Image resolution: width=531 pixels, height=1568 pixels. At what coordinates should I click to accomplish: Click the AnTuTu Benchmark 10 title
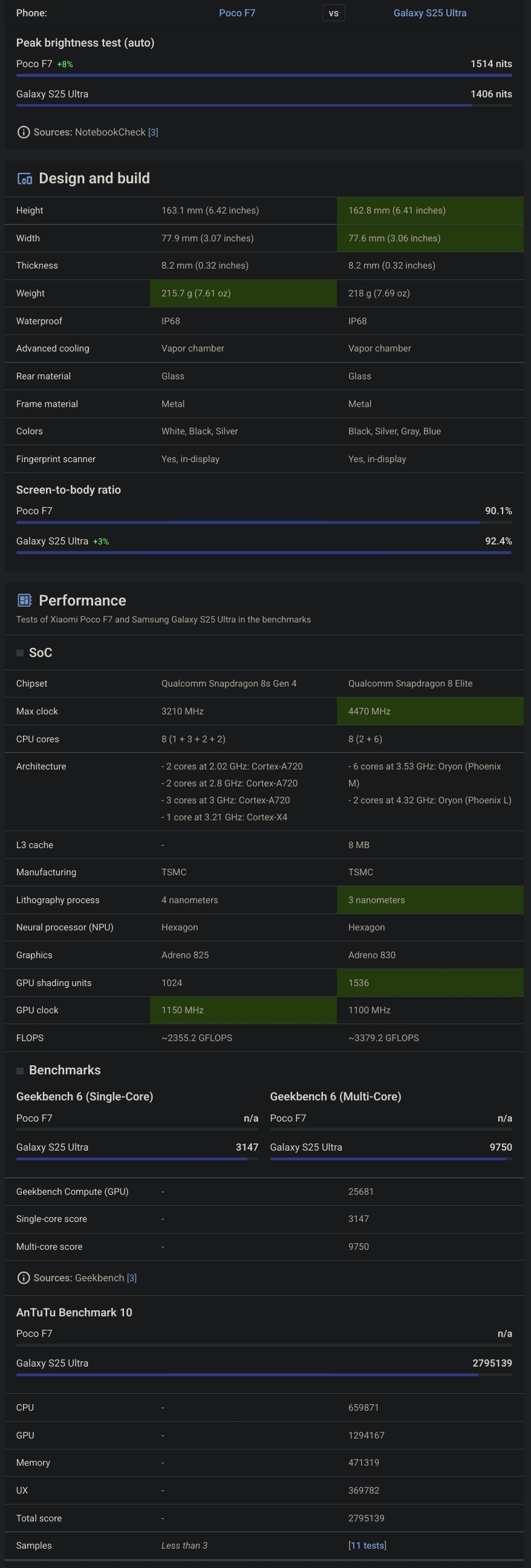point(74,1312)
